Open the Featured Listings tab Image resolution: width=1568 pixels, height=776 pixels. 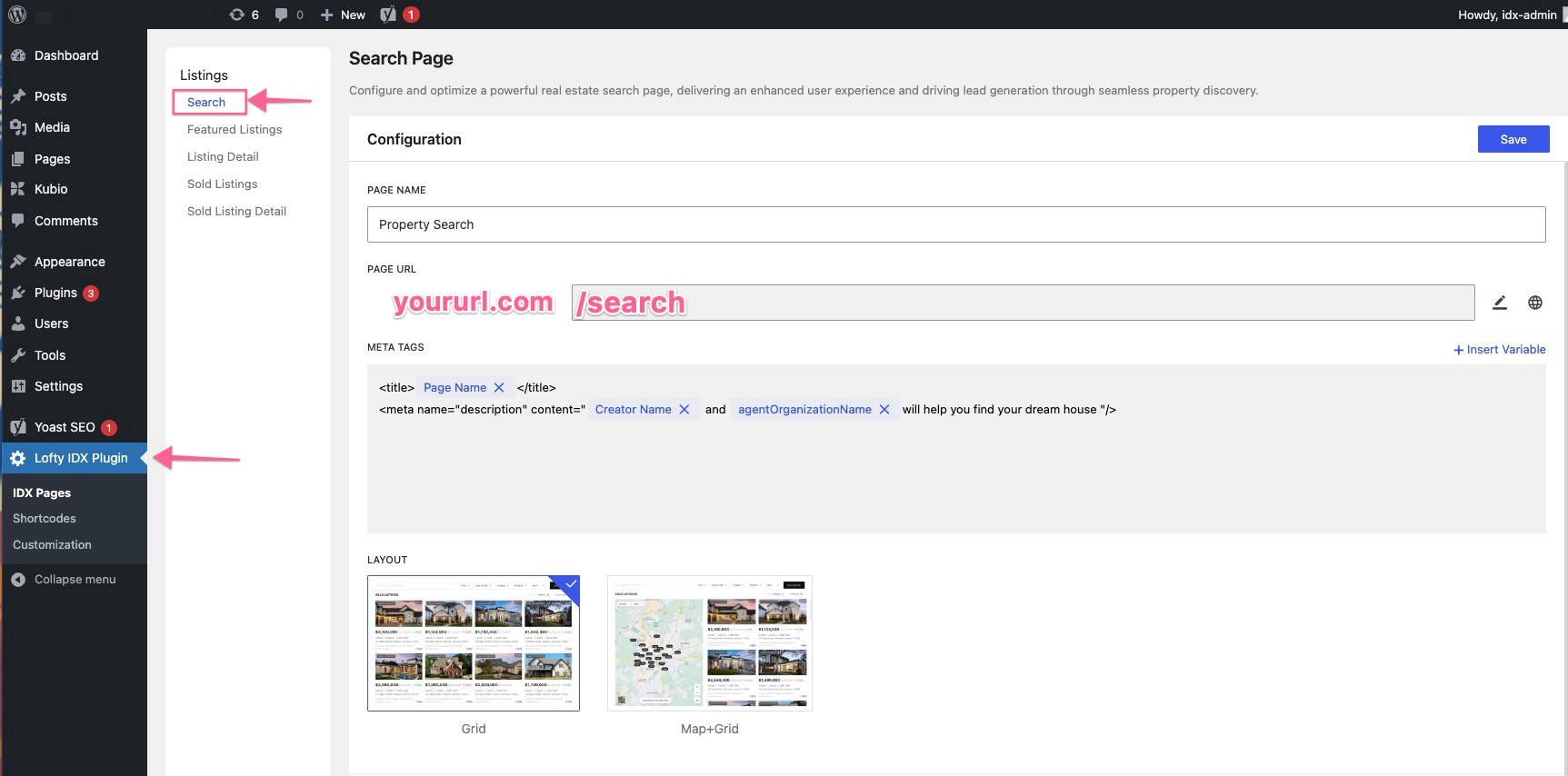pos(235,129)
